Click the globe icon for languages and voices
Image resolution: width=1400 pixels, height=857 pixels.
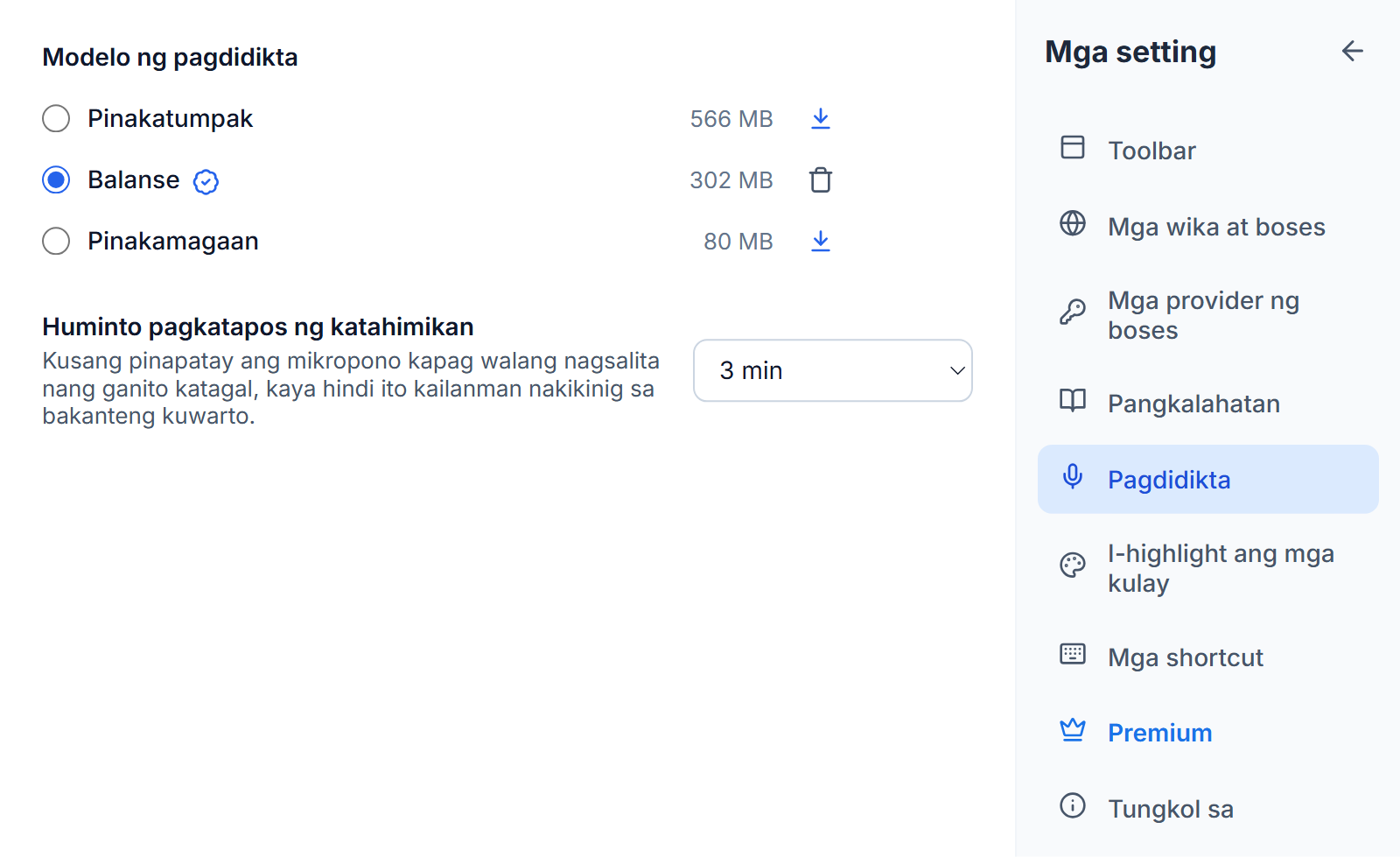pyautogui.click(x=1073, y=223)
